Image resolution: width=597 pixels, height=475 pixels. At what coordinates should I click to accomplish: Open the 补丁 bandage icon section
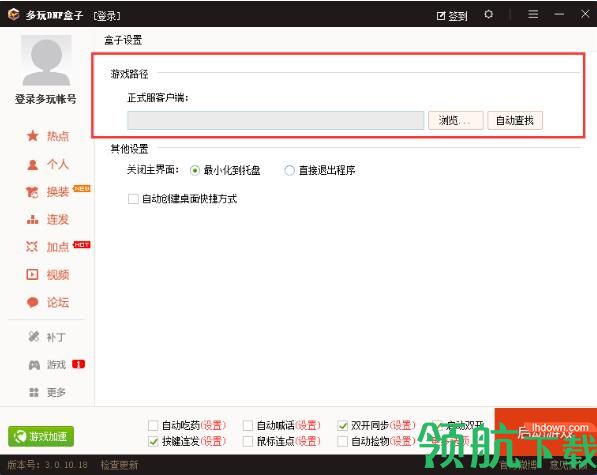coord(47,337)
